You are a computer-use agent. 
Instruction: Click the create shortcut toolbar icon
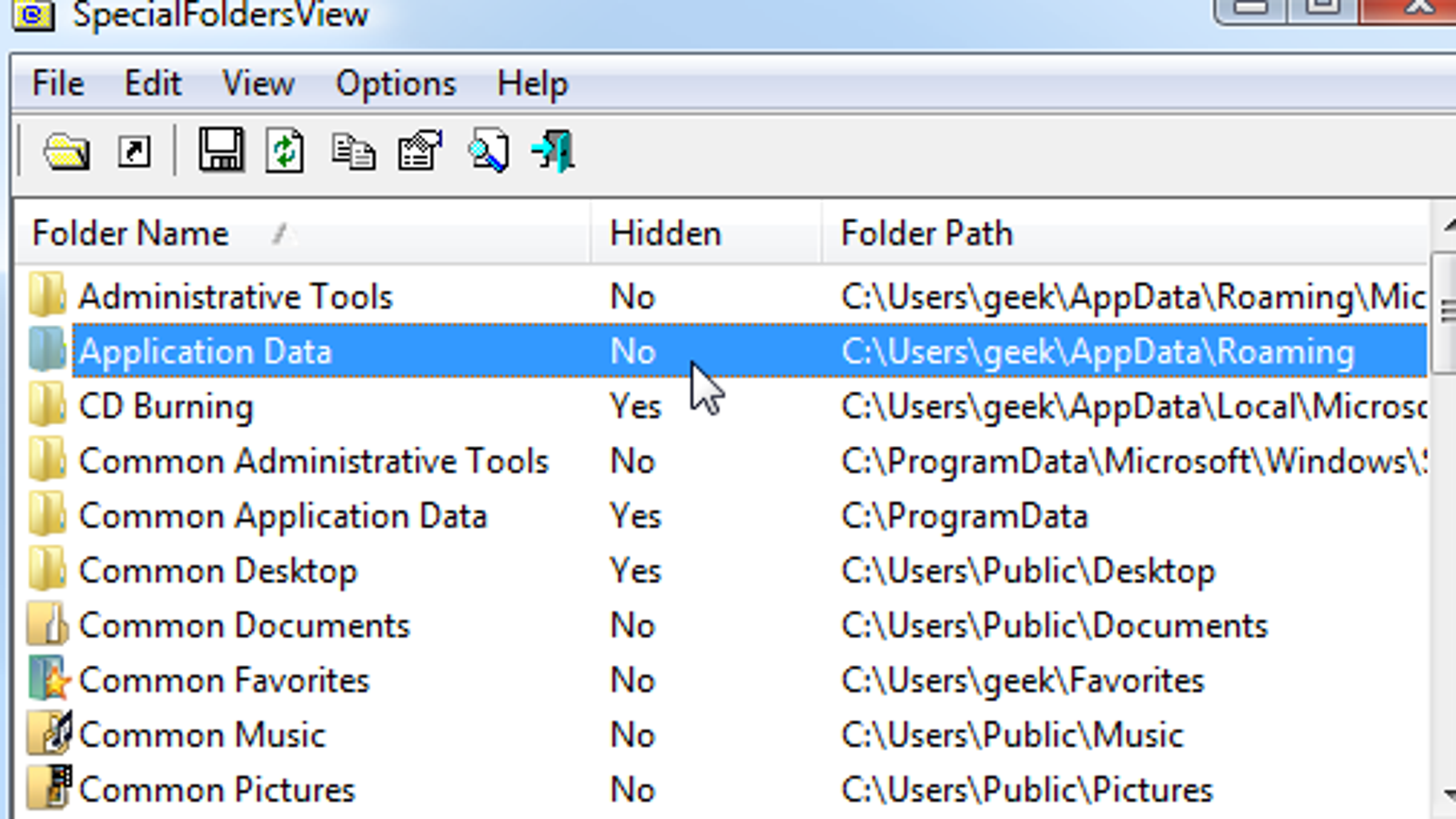[x=134, y=152]
